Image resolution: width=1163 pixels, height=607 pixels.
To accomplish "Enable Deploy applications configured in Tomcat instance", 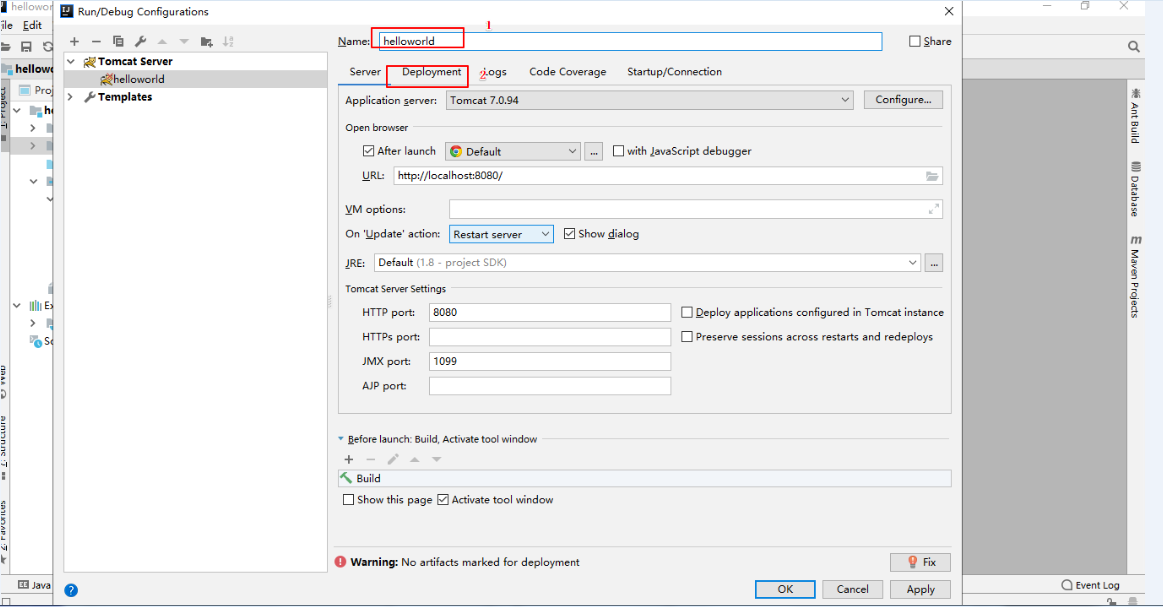I will (x=687, y=312).
